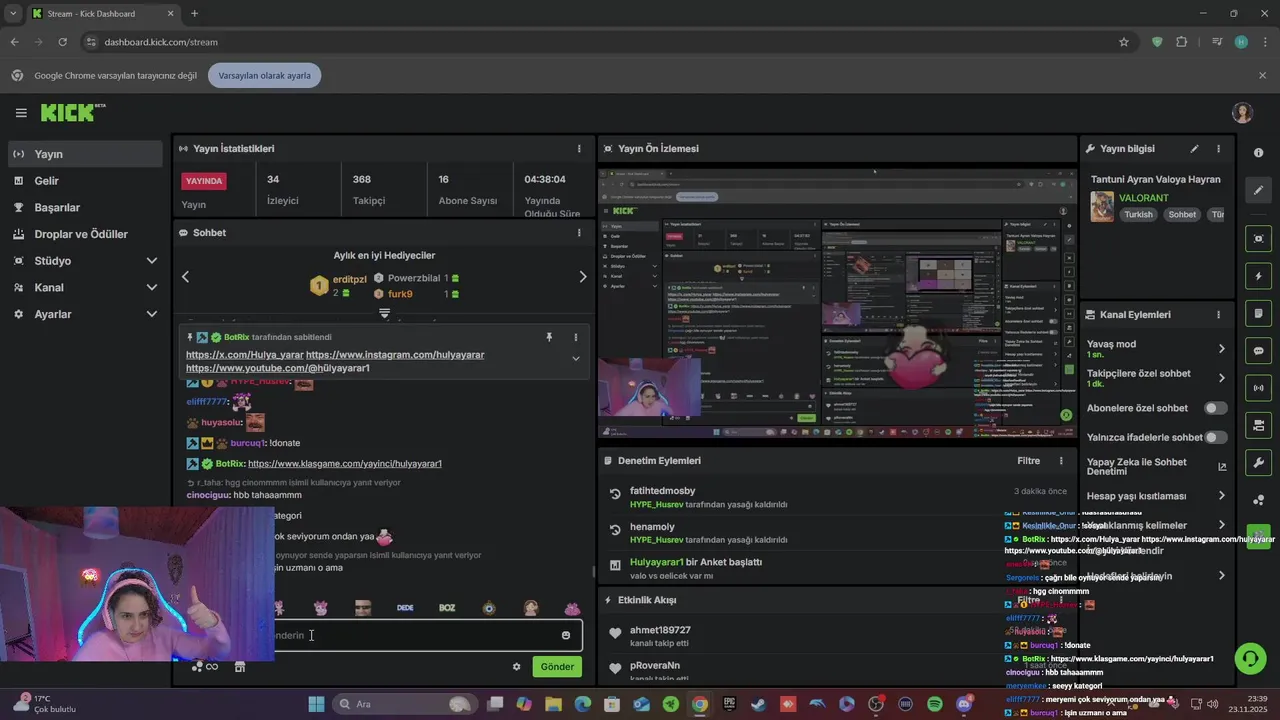Image resolution: width=1280 pixels, height=720 pixels.
Task: Toggle Yalnızca ifadelerle sohbet switch
Action: [x=1215, y=437]
